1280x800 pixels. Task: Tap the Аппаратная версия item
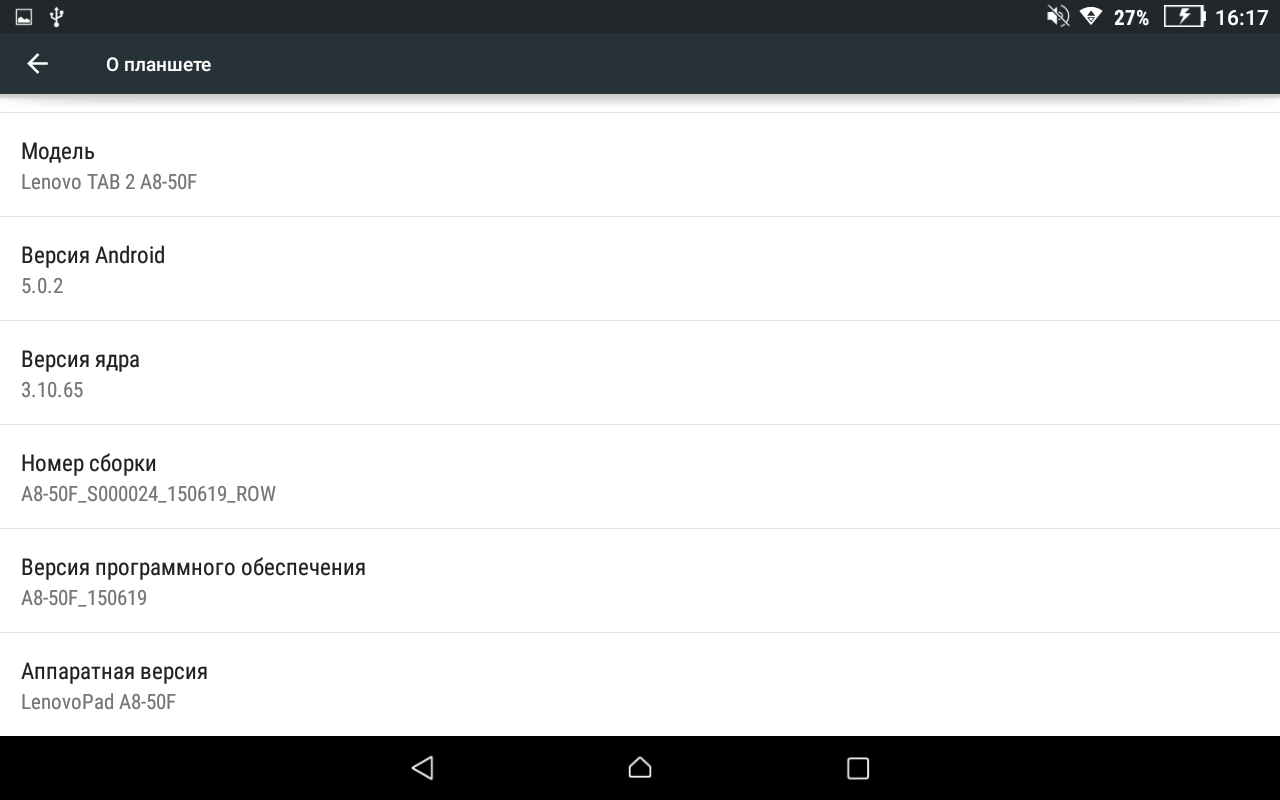[x=640, y=685]
